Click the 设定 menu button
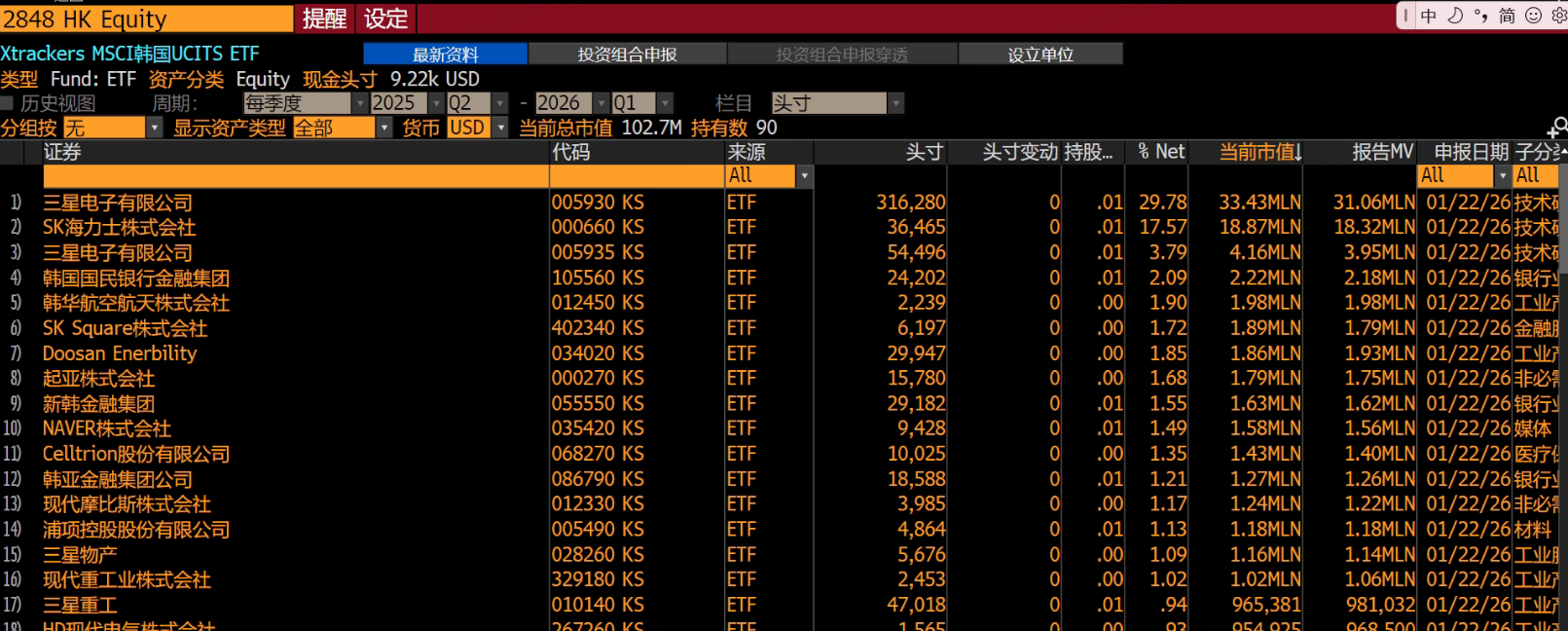The image size is (1568, 631). (386, 19)
